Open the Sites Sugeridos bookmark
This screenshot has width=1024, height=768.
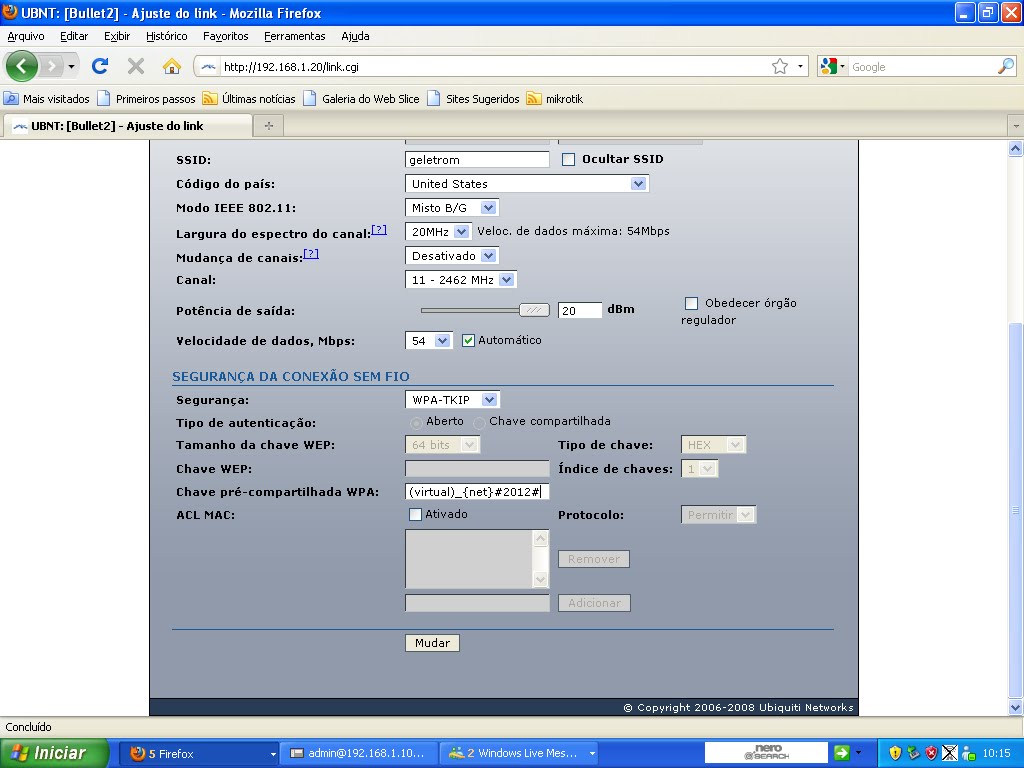pos(473,99)
